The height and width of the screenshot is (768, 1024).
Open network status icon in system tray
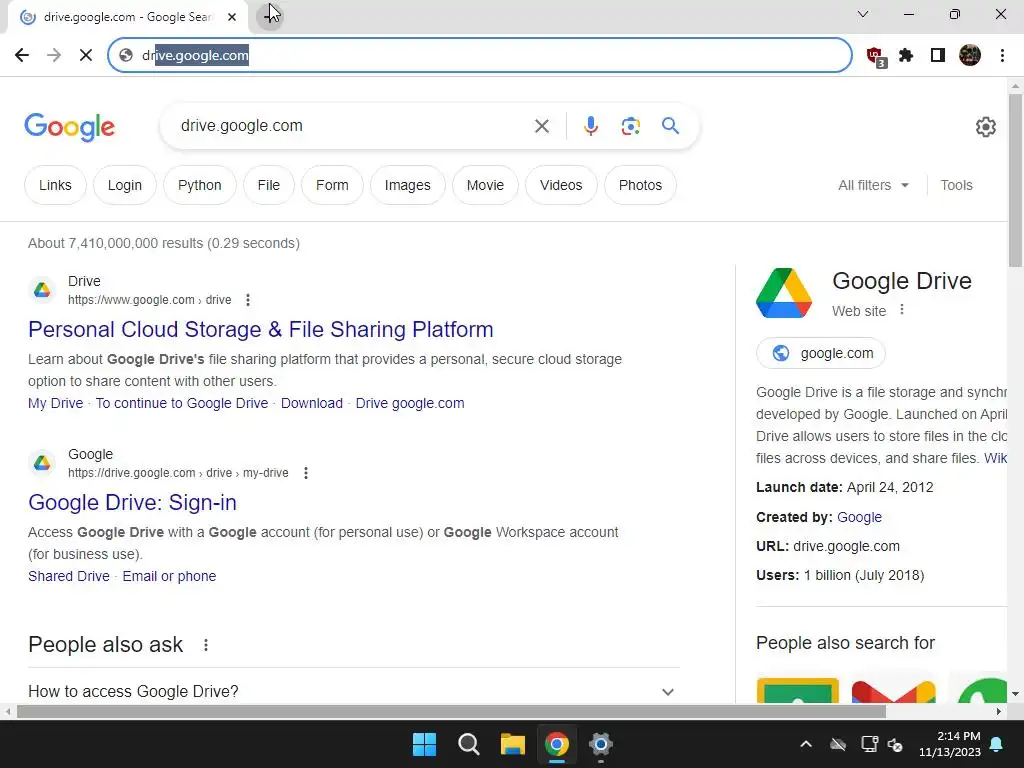coord(869,744)
